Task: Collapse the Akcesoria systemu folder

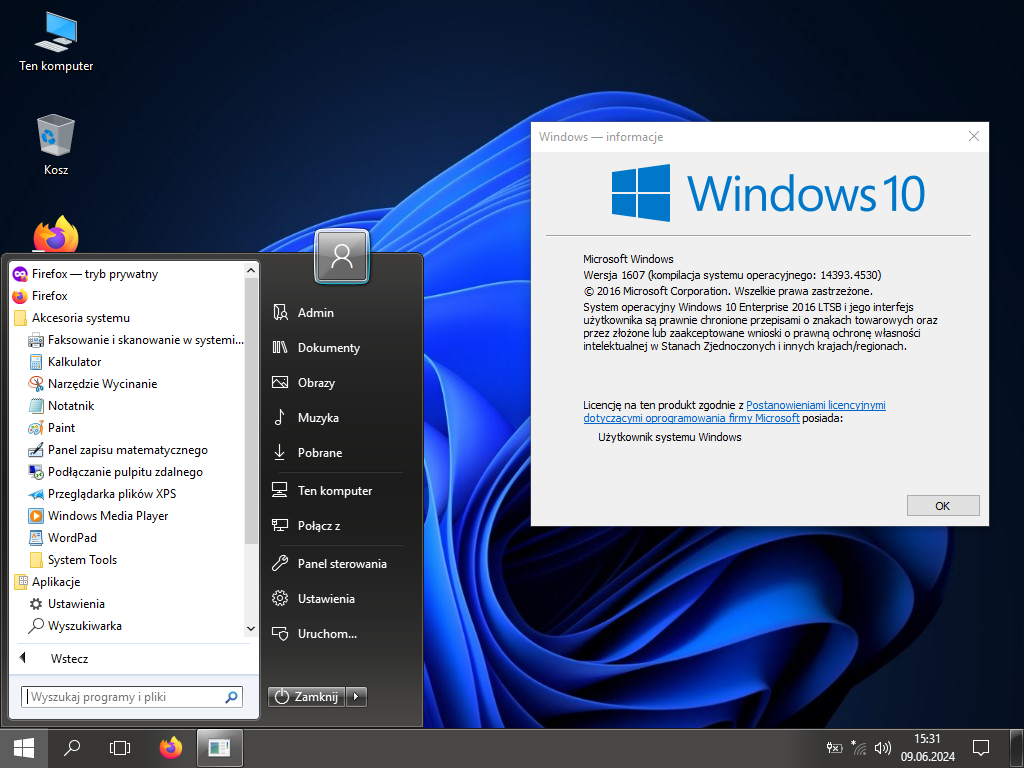Action: (80, 318)
